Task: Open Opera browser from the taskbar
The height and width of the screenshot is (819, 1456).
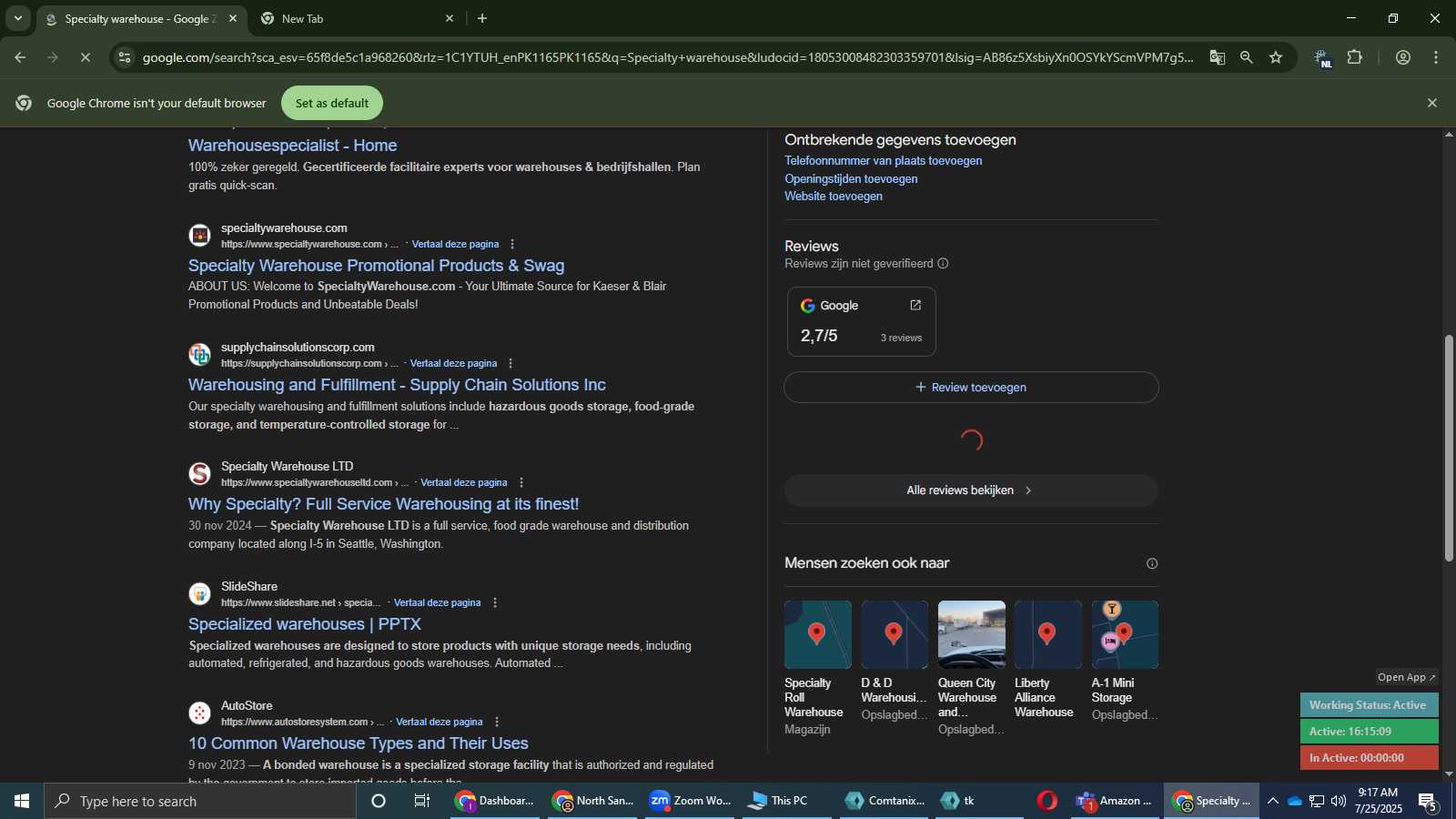Action: point(1047,801)
